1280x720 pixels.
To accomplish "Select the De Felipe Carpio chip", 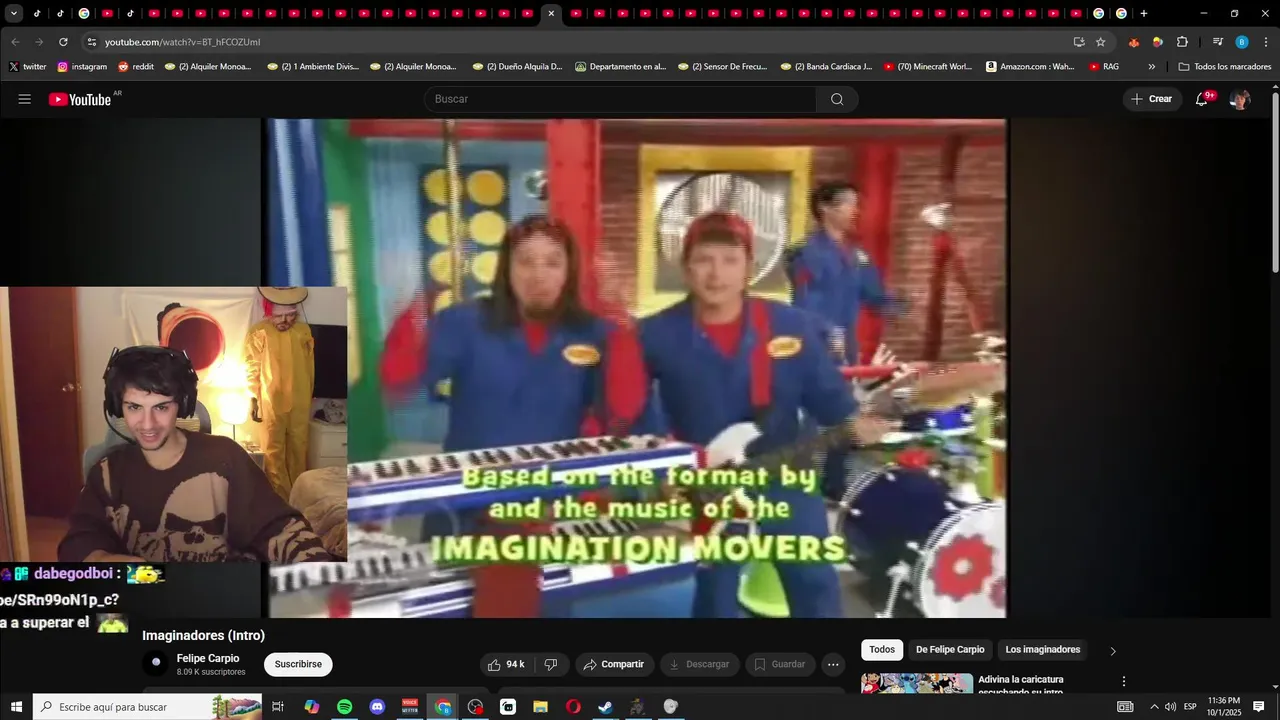I will pos(950,650).
